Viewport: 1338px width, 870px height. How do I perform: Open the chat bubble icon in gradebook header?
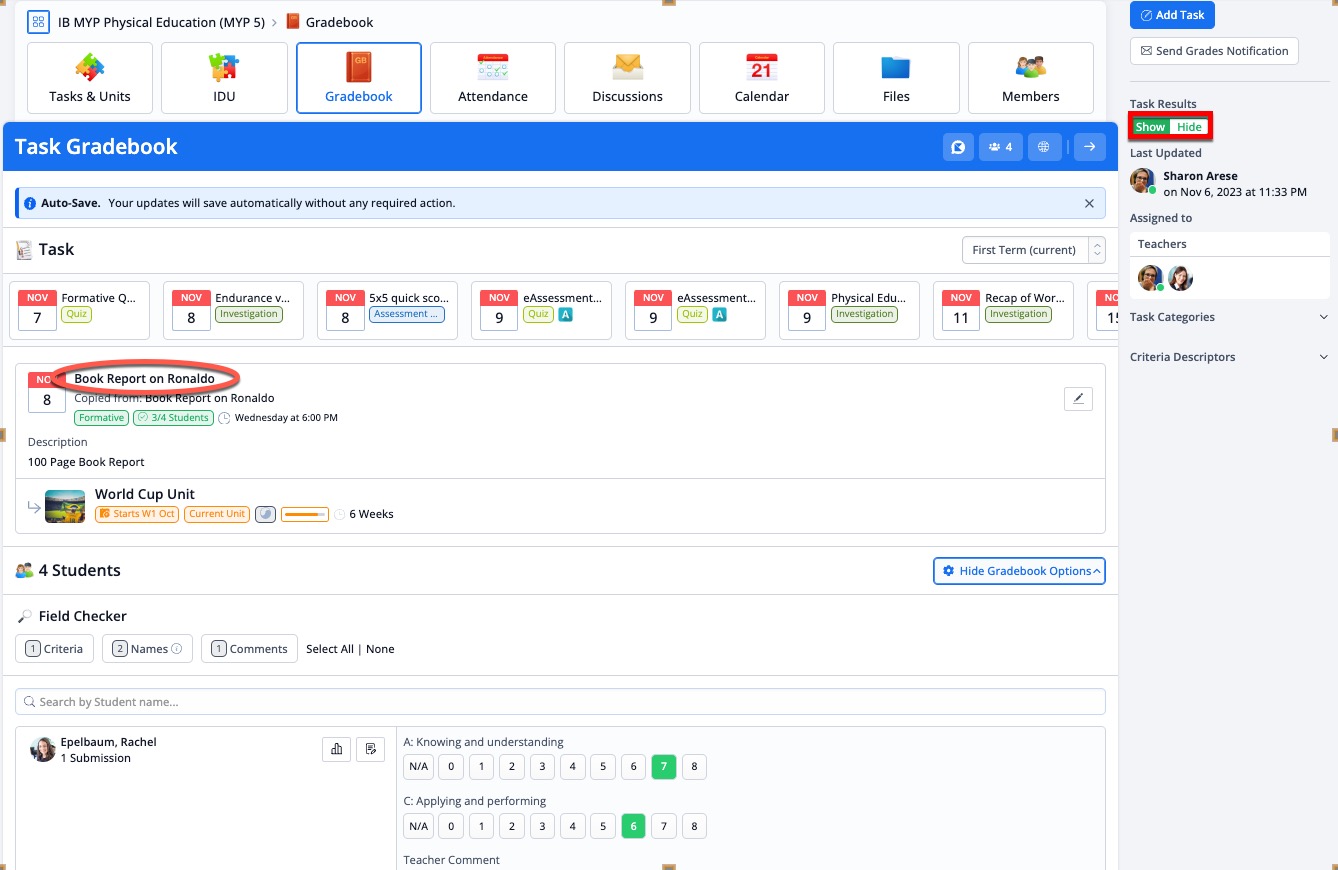(957, 147)
